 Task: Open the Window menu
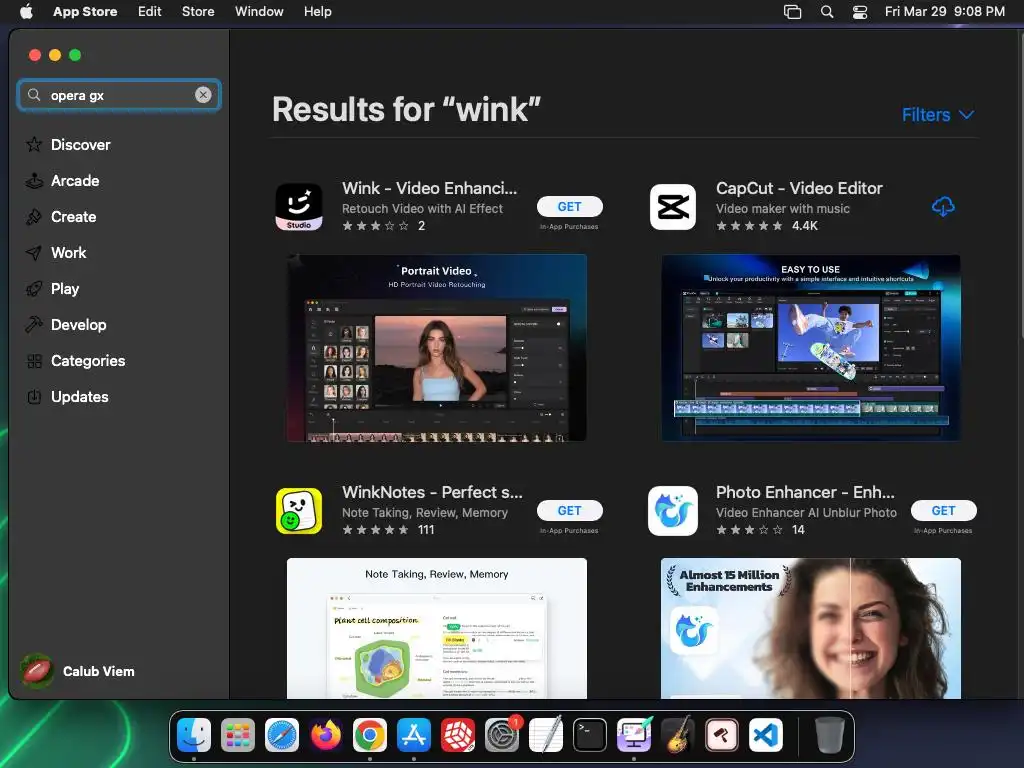tap(259, 11)
